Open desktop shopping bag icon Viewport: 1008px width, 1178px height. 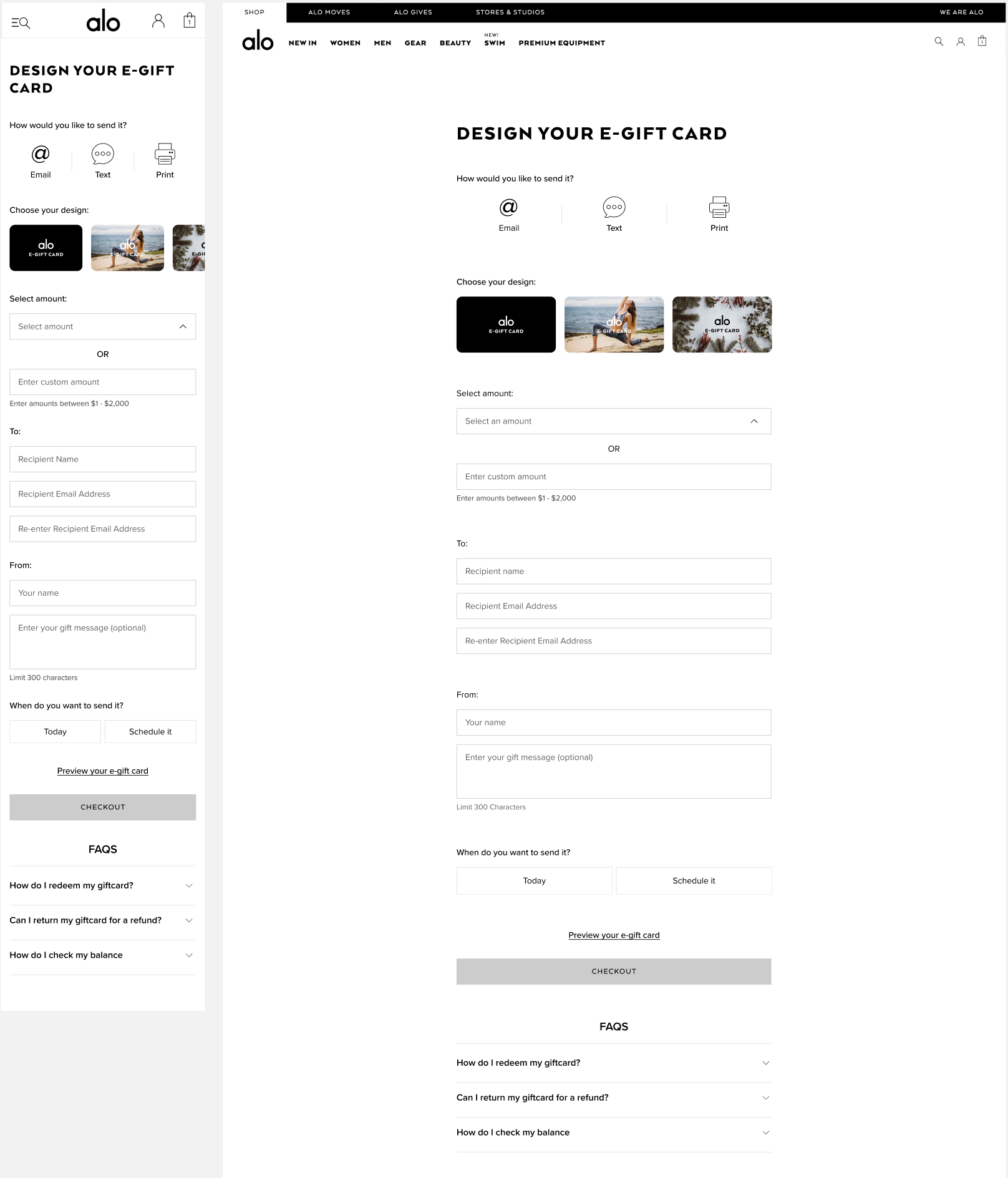click(x=982, y=41)
